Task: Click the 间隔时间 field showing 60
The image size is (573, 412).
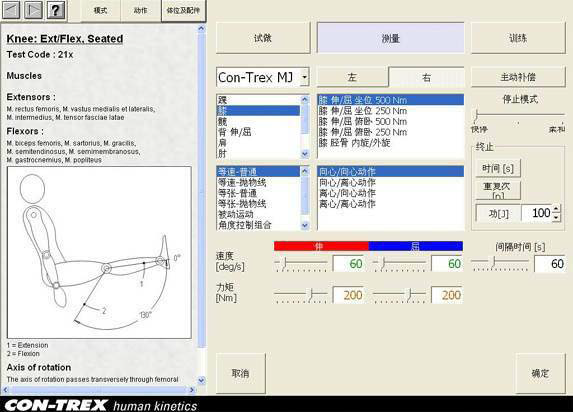Action: pos(550,264)
